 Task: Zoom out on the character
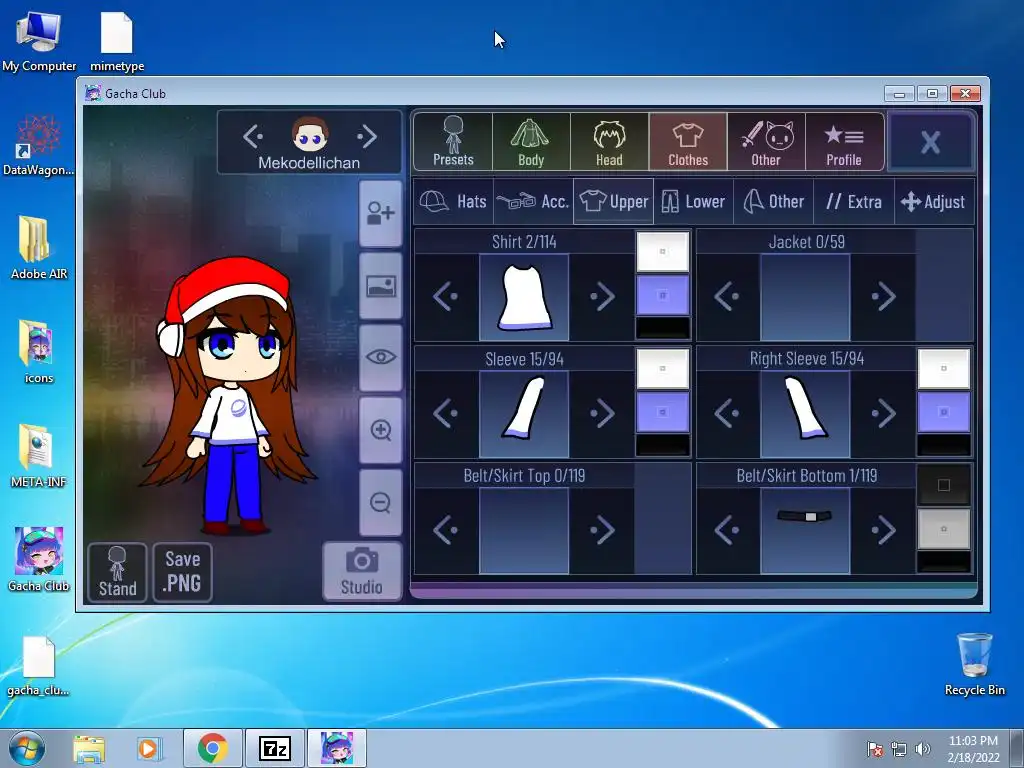[x=381, y=502]
